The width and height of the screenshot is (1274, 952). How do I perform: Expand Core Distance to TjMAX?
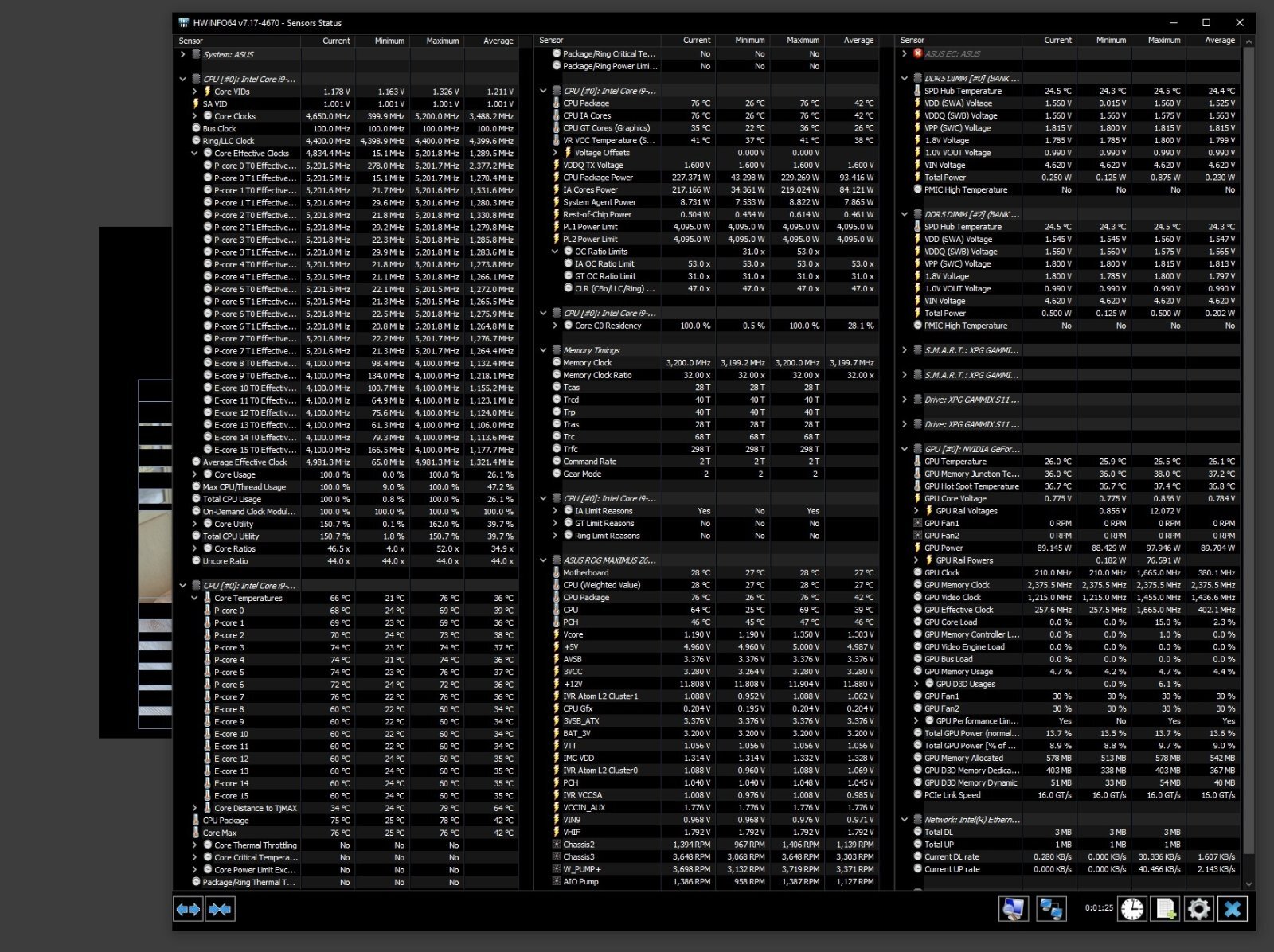click(194, 808)
